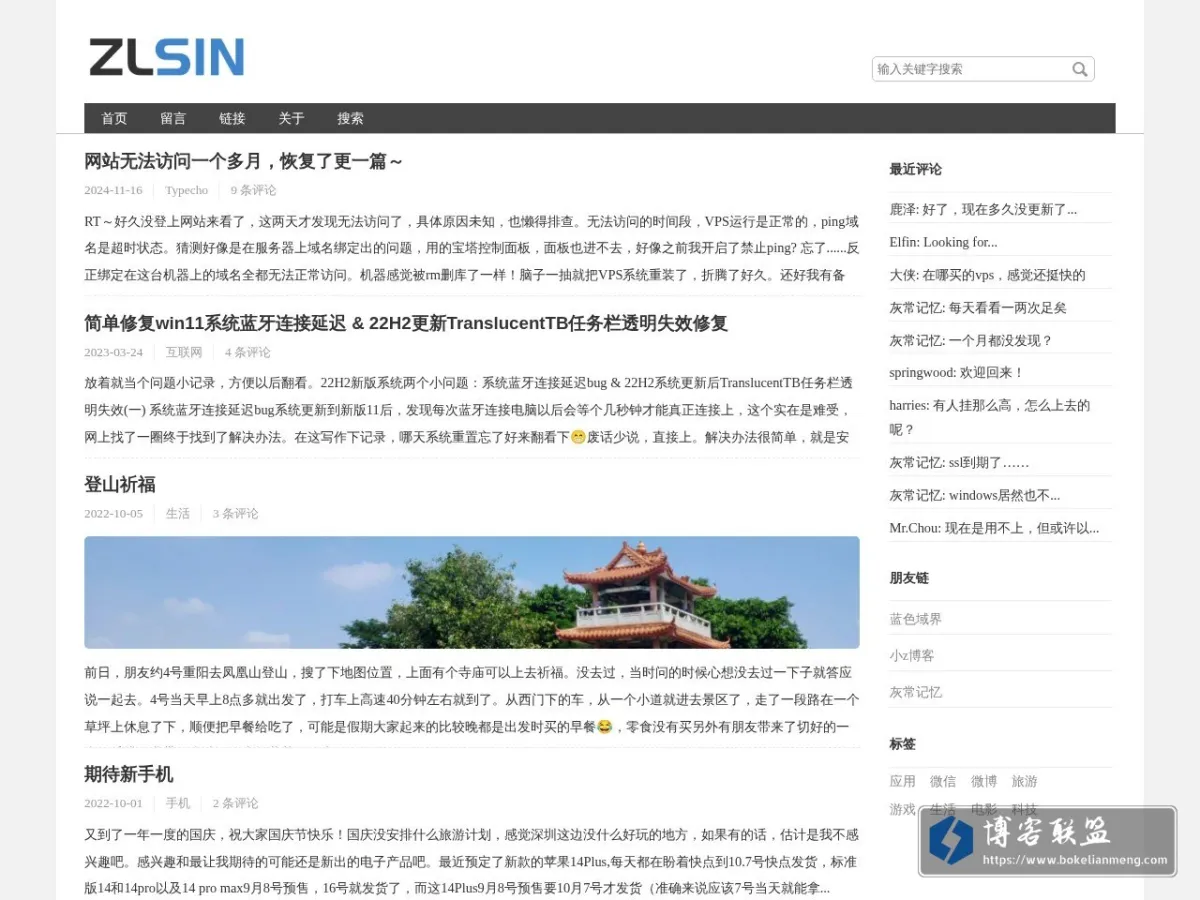Image resolution: width=1200 pixels, height=900 pixels.
Task: View the 3 条评论 link
Action: (x=235, y=513)
